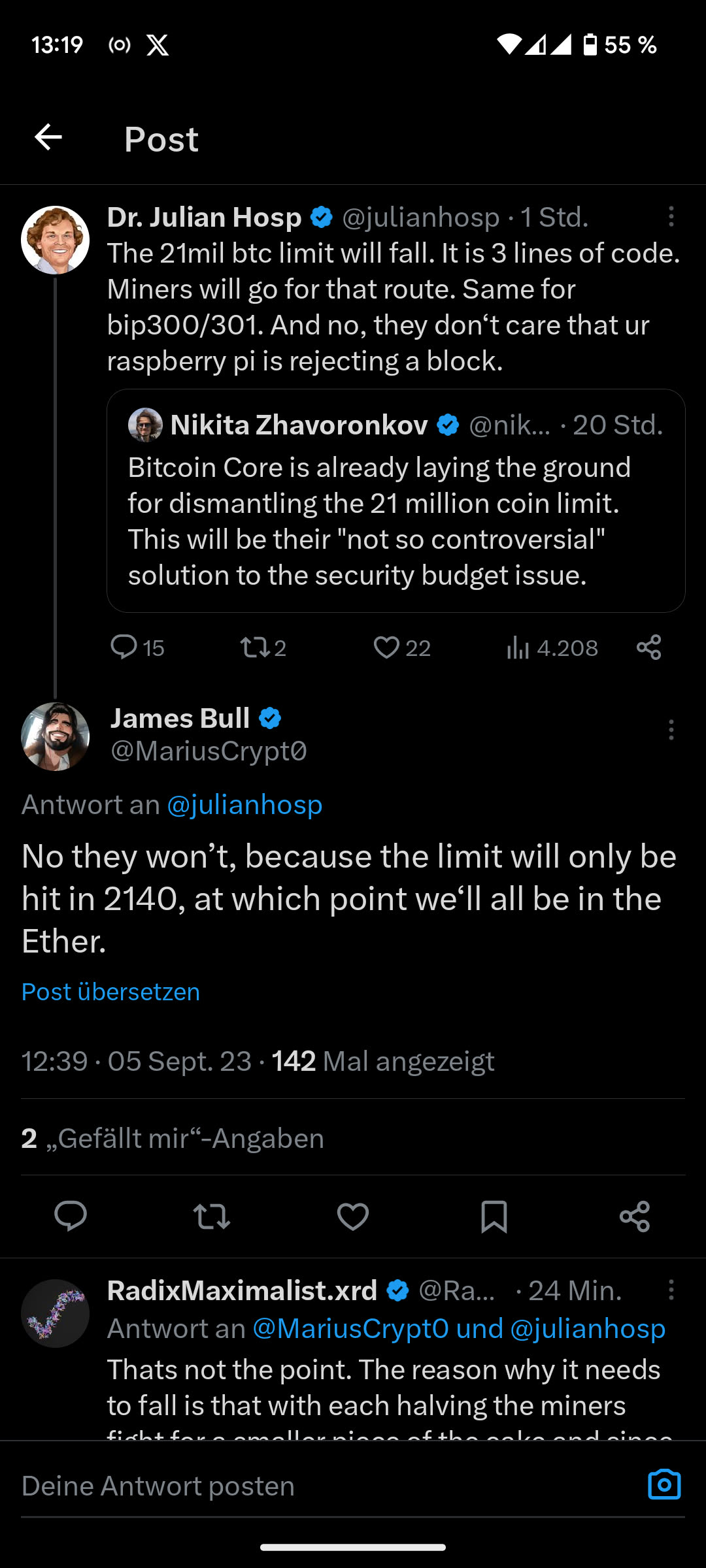Repost James Bull's reply
This screenshot has width=706, height=1568.
212,1217
